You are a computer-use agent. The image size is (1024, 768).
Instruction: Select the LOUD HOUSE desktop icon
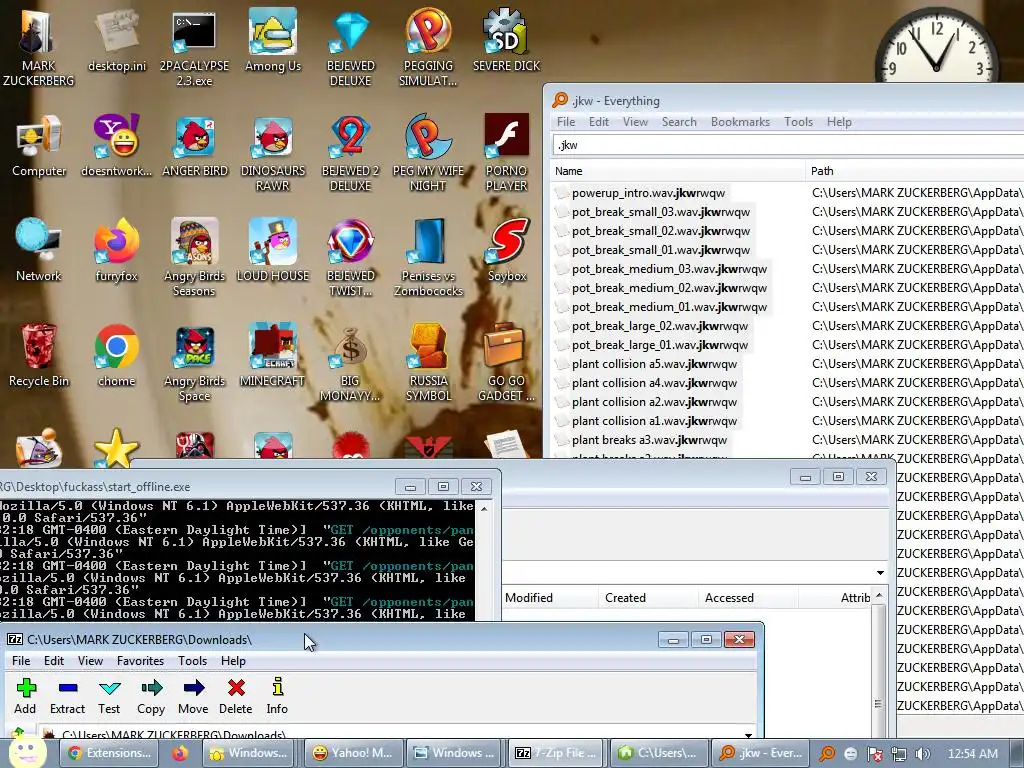pos(273,251)
